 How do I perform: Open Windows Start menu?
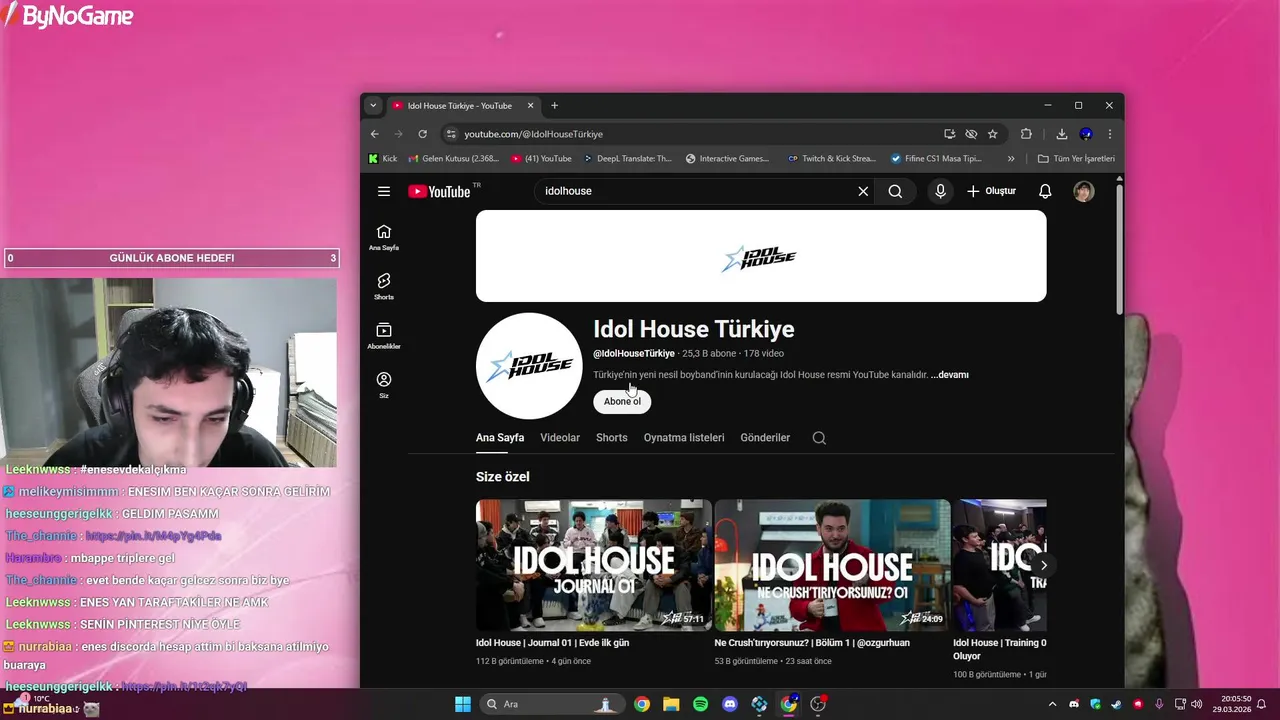[x=463, y=704]
